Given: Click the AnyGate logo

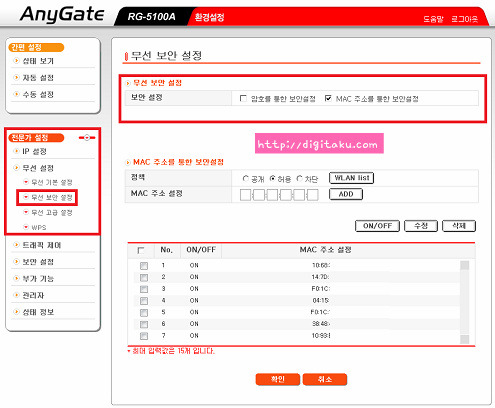Looking at the screenshot, I should tap(62, 15).
